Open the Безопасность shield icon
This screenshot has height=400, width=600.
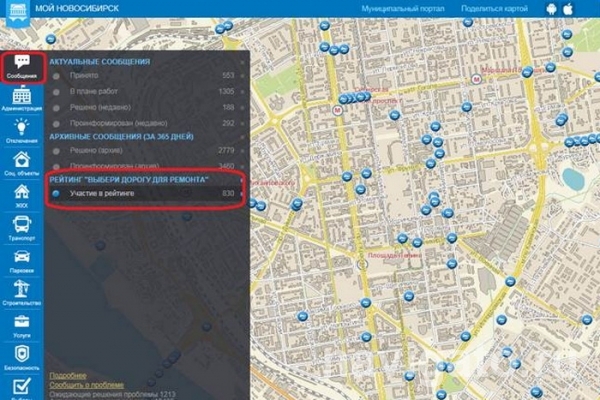pos(21,358)
